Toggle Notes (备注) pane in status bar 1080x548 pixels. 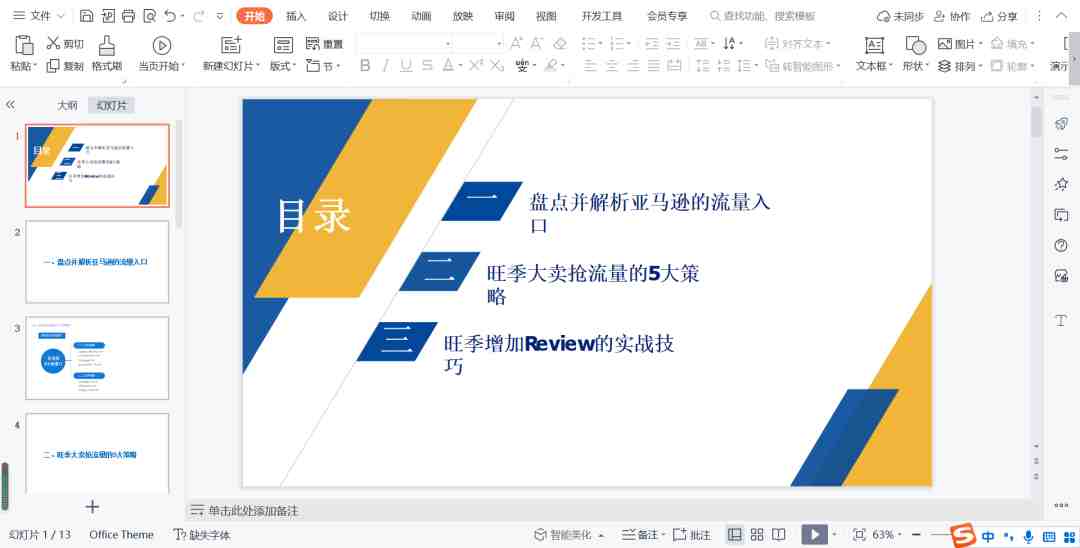[643, 534]
